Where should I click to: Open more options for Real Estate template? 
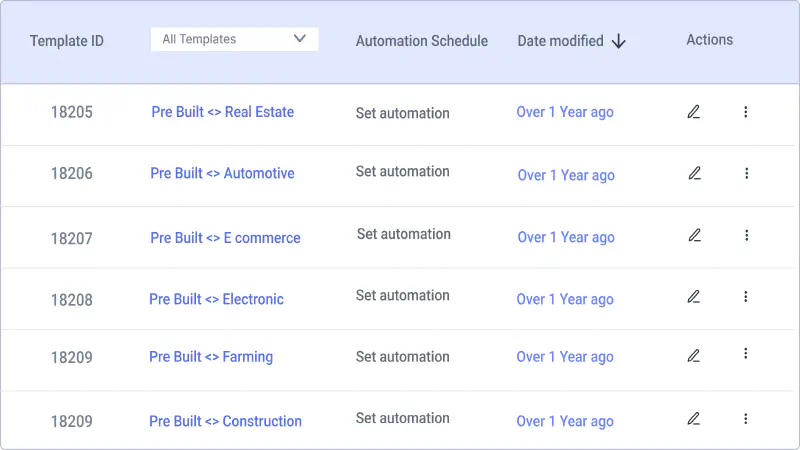745,112
